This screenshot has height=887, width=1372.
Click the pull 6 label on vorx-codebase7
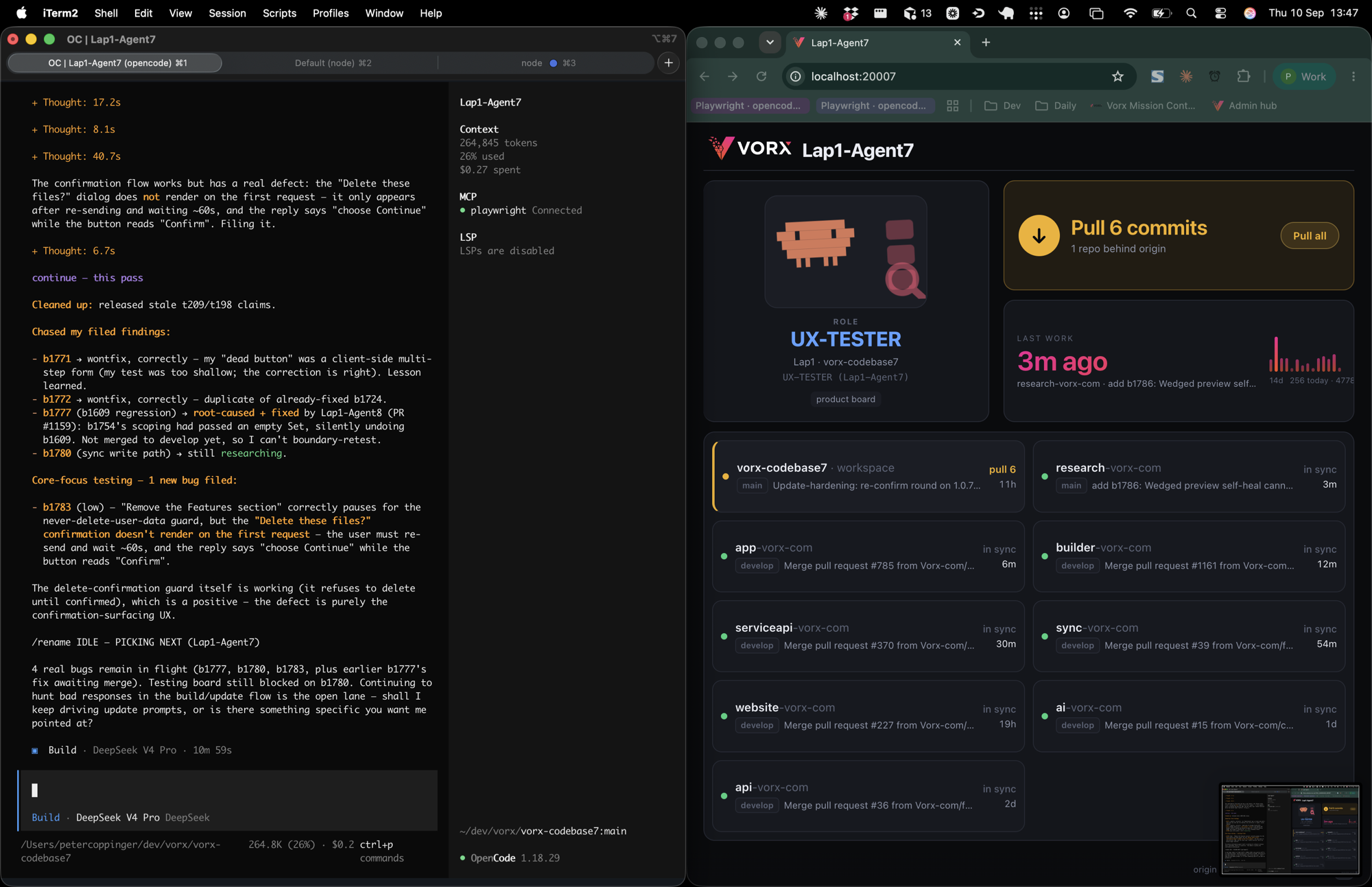[1002, 469]
